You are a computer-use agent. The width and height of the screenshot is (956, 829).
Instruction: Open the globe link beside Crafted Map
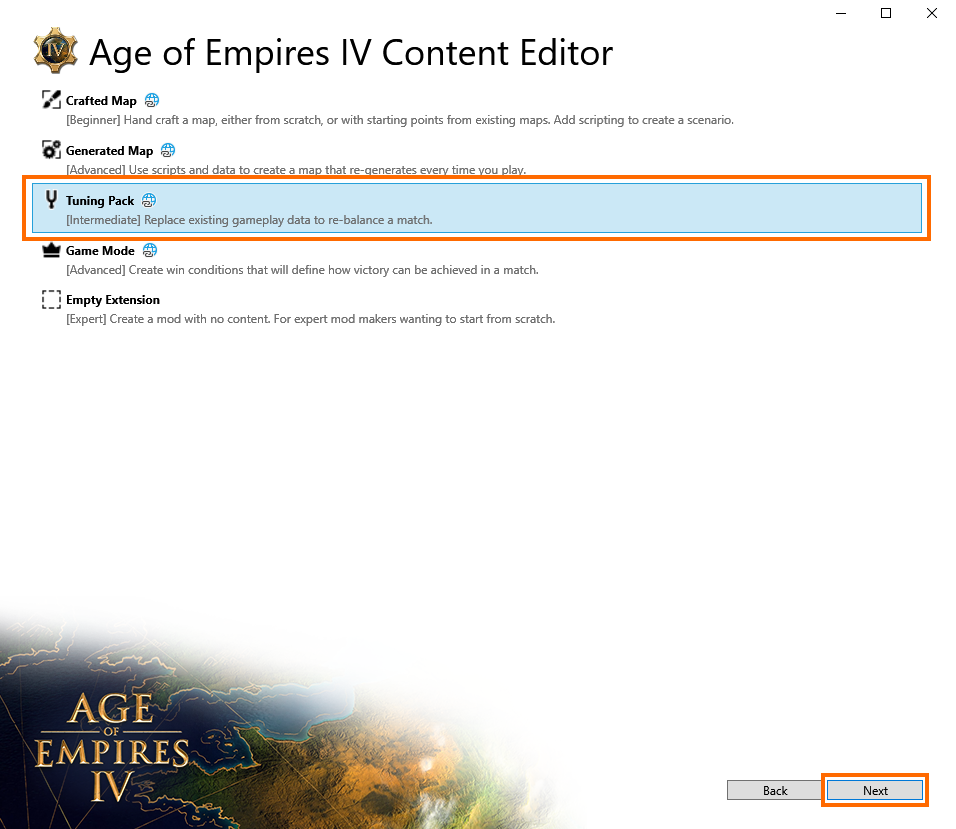pos(152,100)
